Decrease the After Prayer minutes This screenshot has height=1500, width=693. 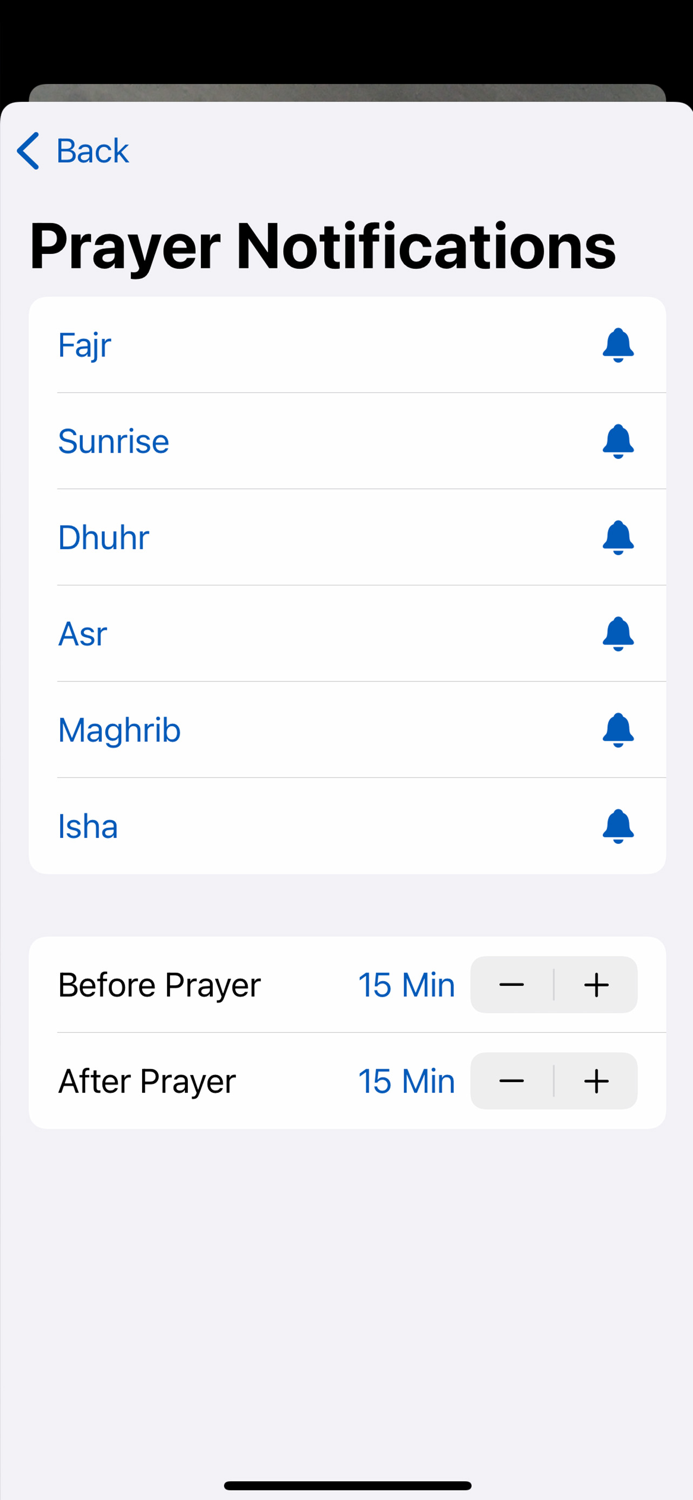pyautogui.click(x=511, y=1080)
